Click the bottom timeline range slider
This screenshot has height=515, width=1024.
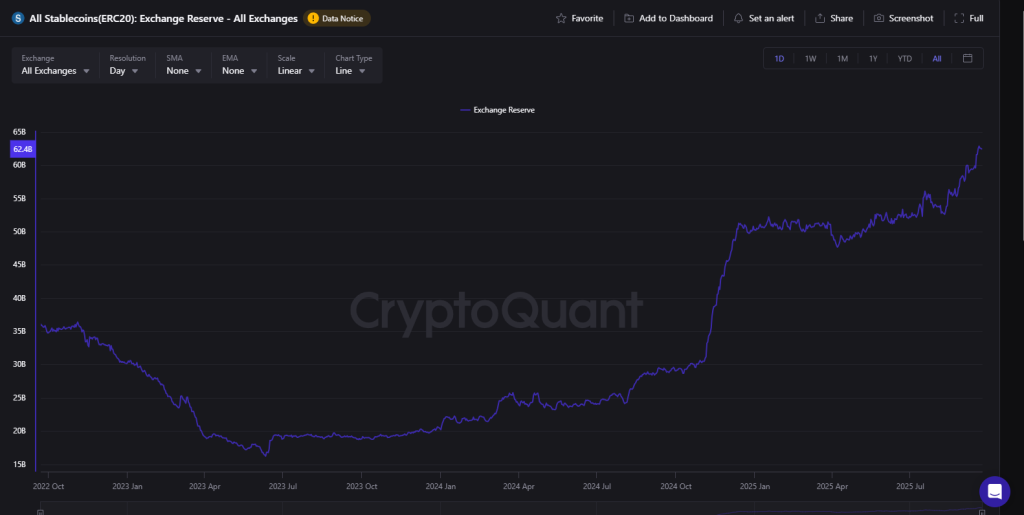pyautogui.click(x=510, y=510)
